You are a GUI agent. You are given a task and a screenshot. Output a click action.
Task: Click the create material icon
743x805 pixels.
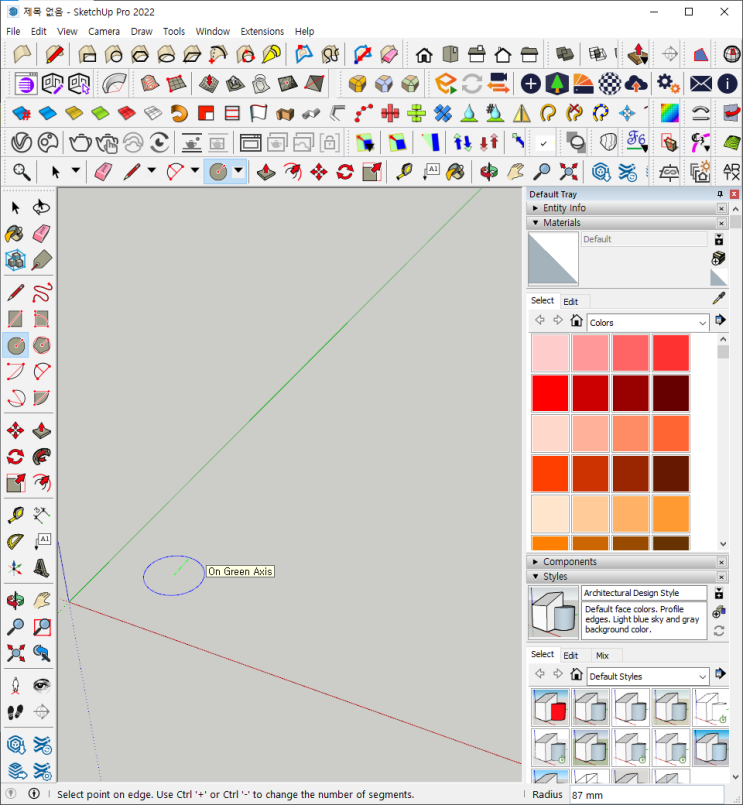click(x=718, y=258)
